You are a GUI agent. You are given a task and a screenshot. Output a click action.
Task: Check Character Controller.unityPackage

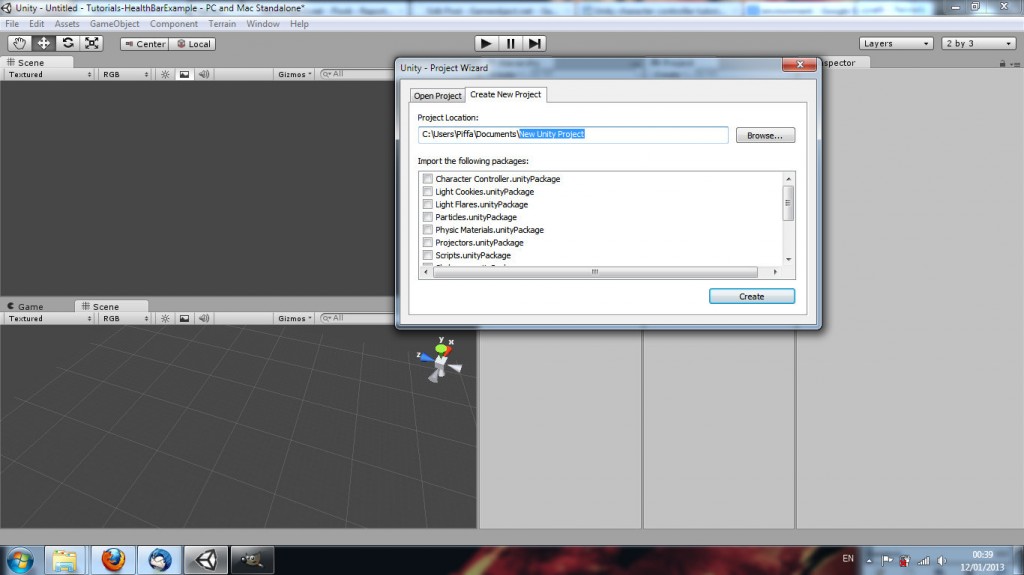[428, 178]
